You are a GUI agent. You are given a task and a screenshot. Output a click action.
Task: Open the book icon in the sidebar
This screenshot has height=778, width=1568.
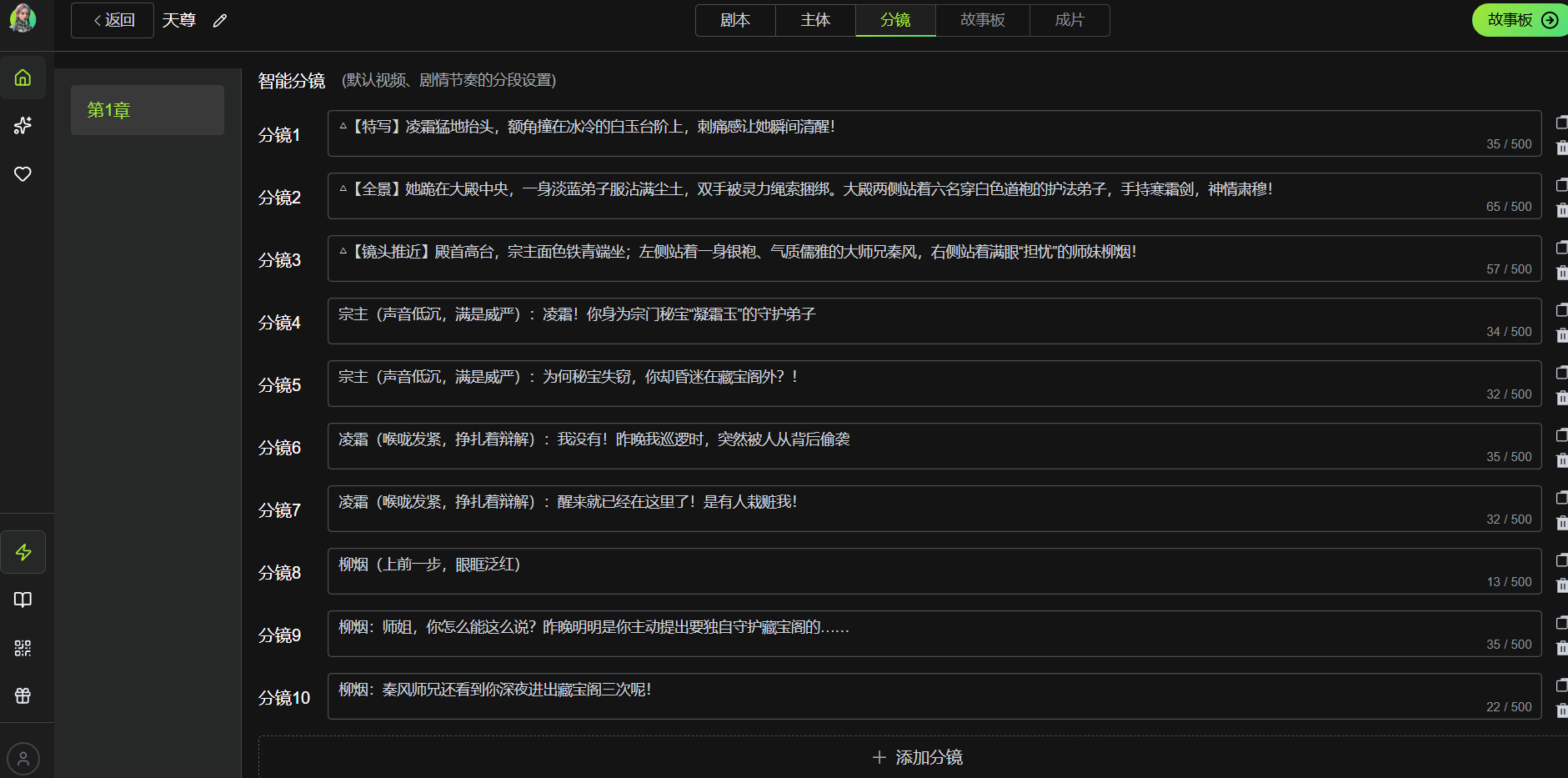23,600
